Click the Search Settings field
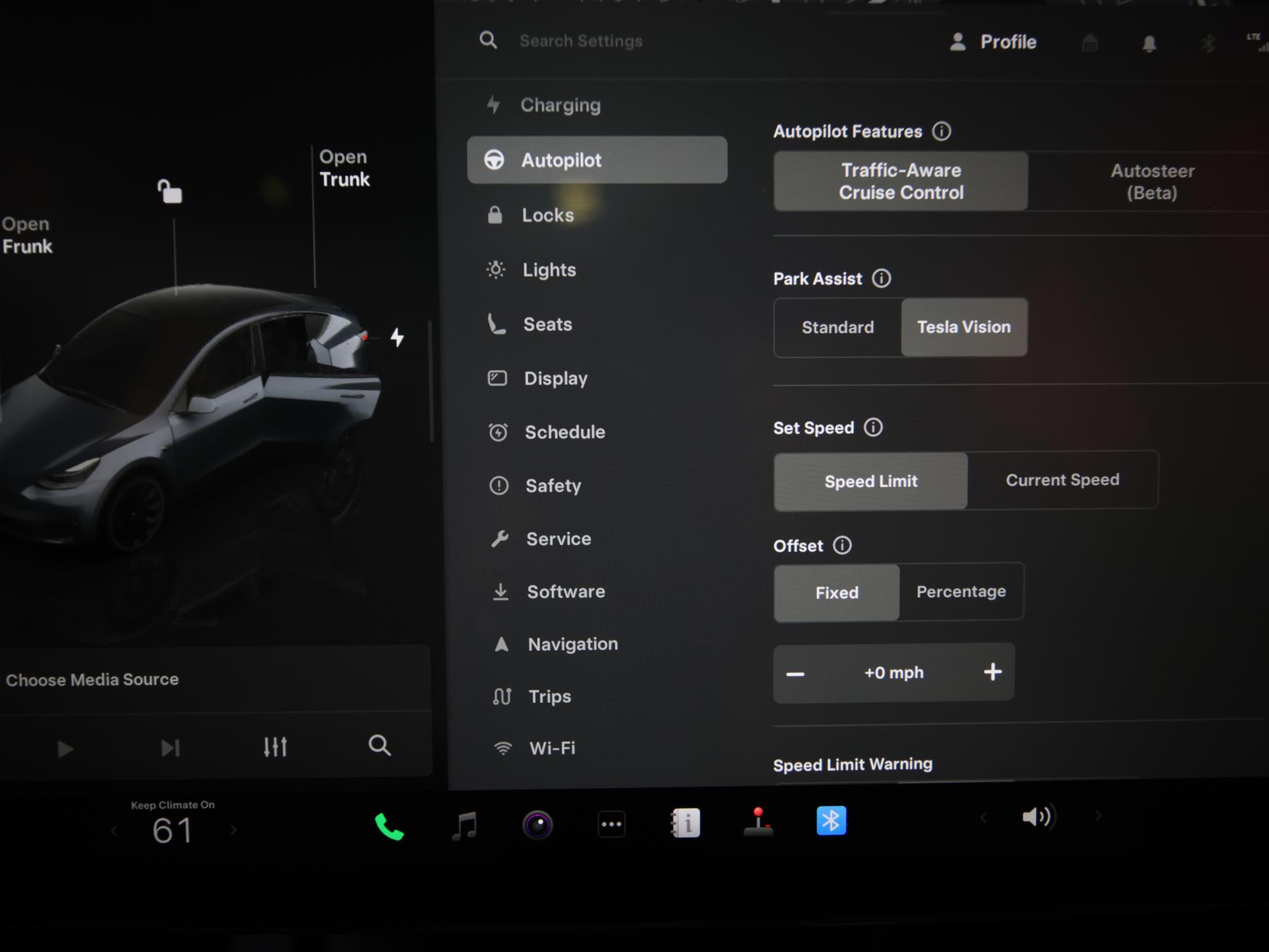The height and width of the screenshot is (952, 1269). pos(580,41)
